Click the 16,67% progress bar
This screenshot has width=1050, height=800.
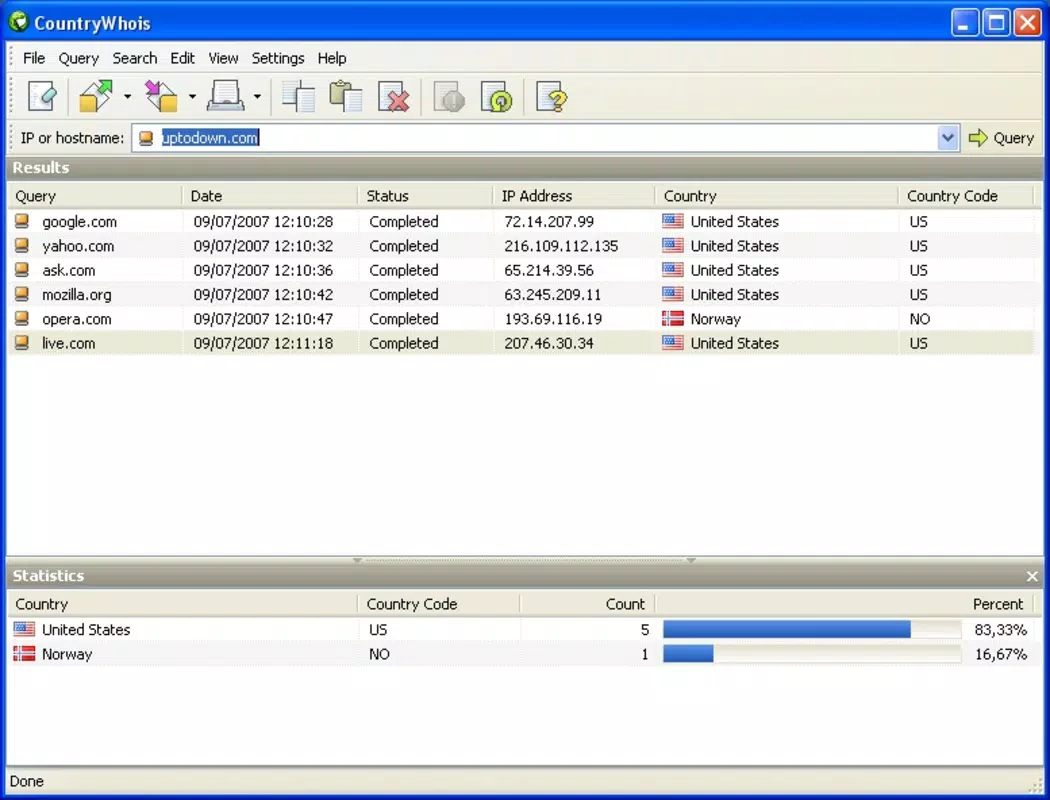812,654
